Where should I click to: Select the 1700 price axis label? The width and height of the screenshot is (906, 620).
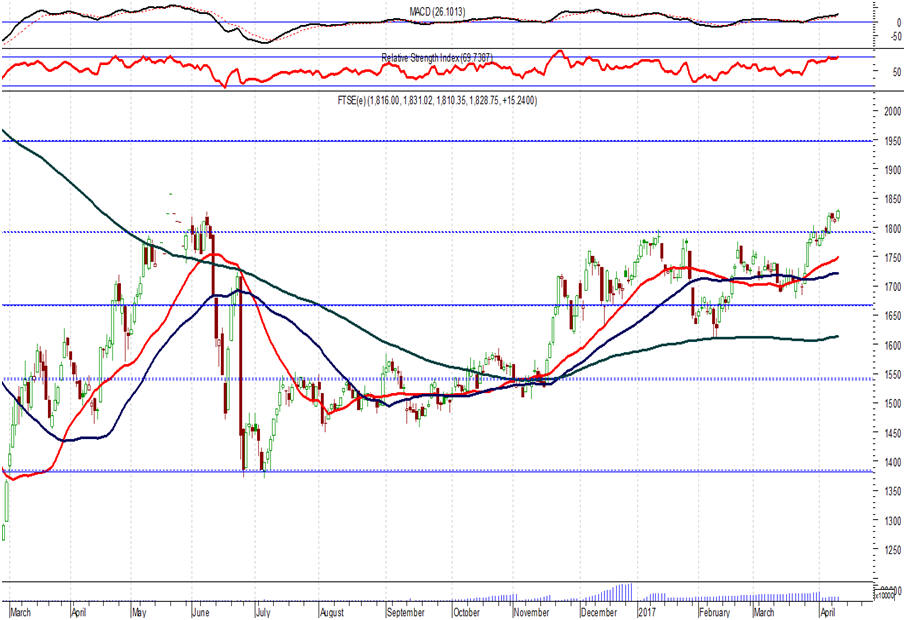point(892,287)
